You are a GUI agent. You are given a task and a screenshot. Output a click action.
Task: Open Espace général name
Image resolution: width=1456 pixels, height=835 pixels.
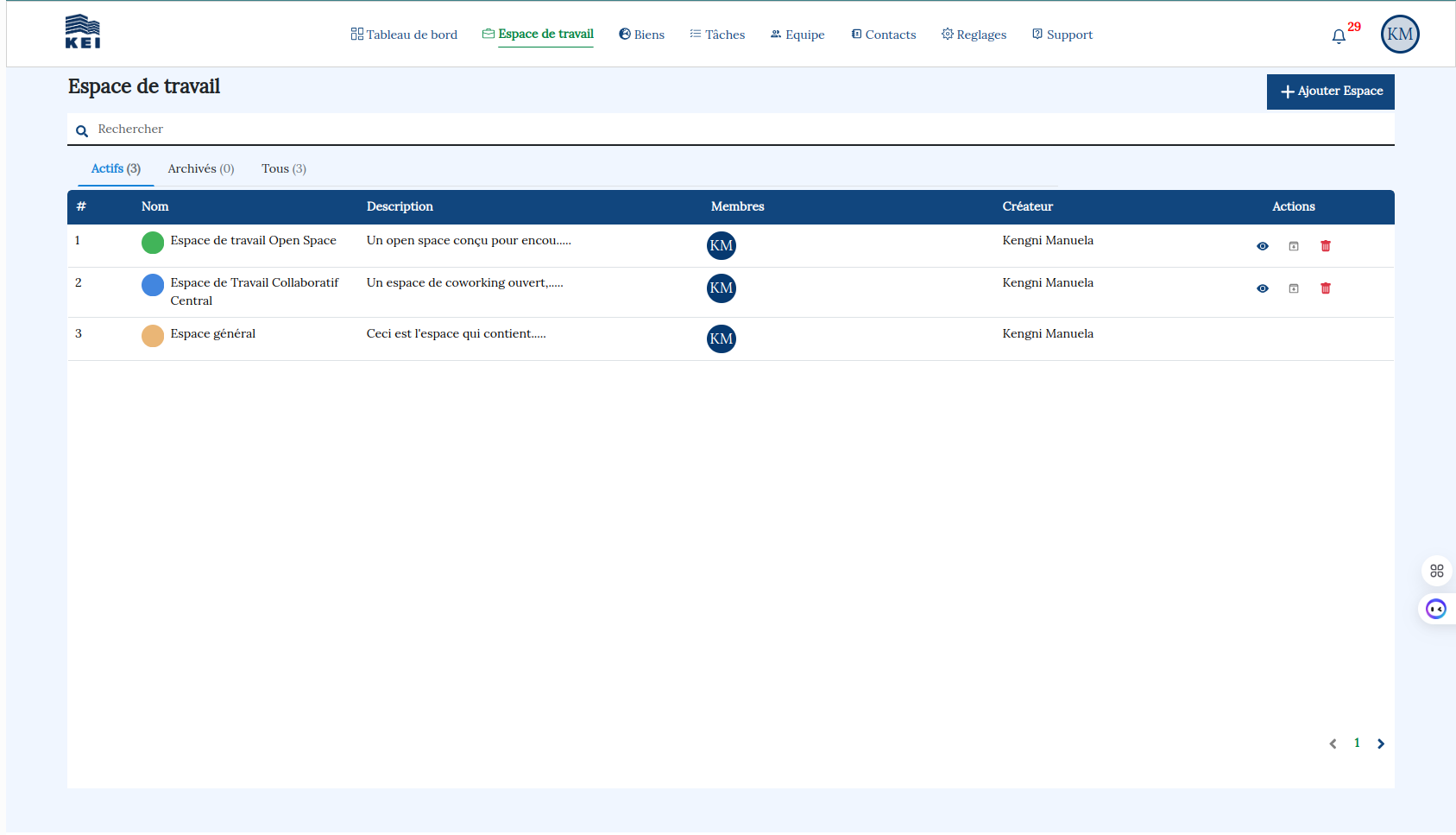pyautogui.click(x=213, y=333)
